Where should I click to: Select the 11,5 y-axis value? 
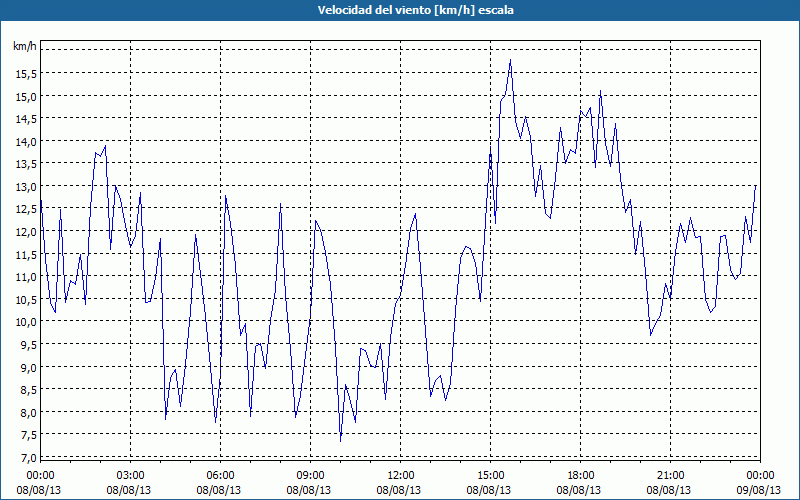(26, 255)
